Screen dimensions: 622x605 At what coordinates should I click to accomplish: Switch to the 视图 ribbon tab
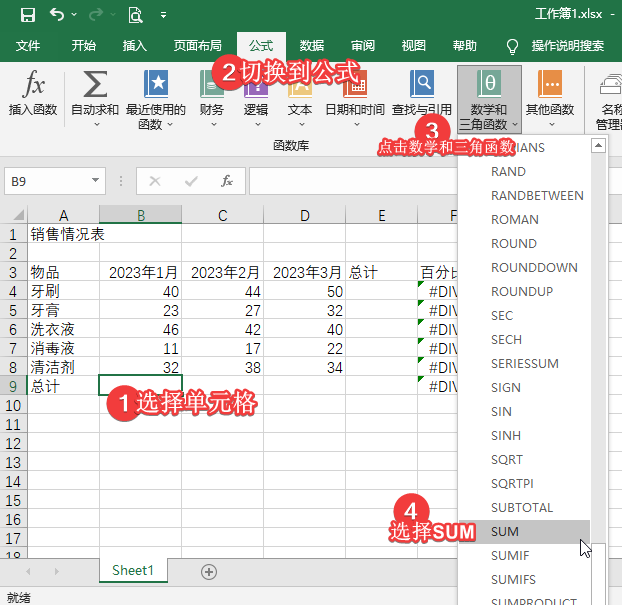(413, 46)
